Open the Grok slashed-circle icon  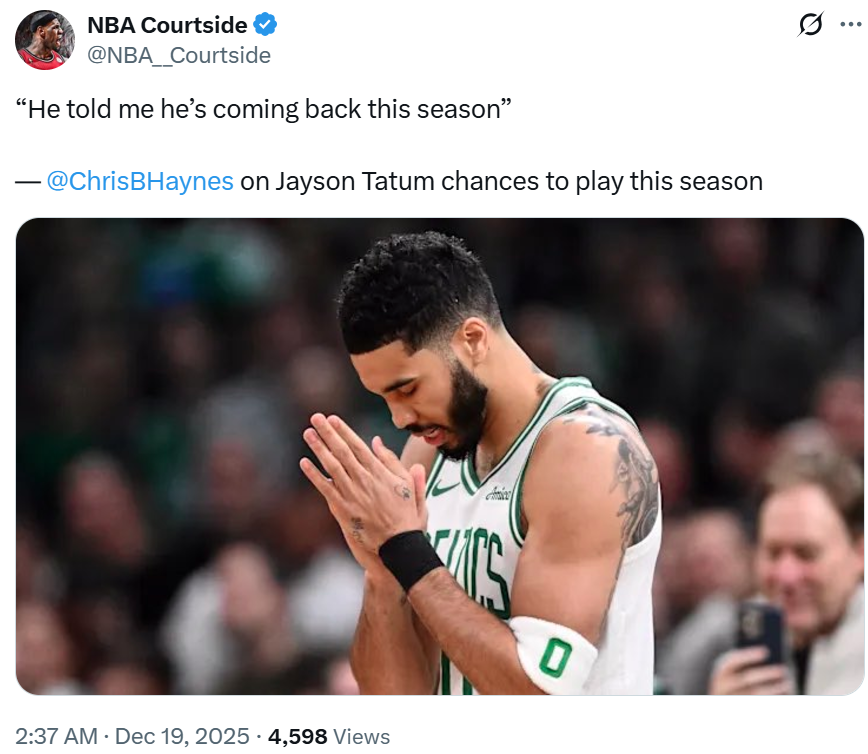click(x=810, y=26)
